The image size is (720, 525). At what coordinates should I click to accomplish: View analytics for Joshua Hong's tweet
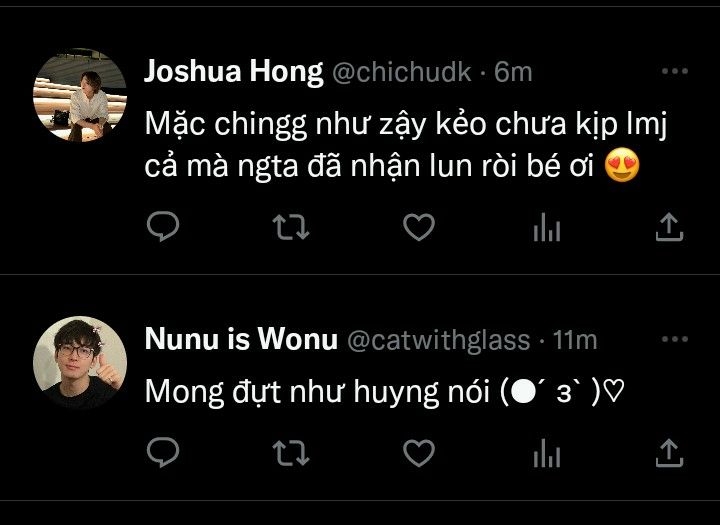pos(547,227)
